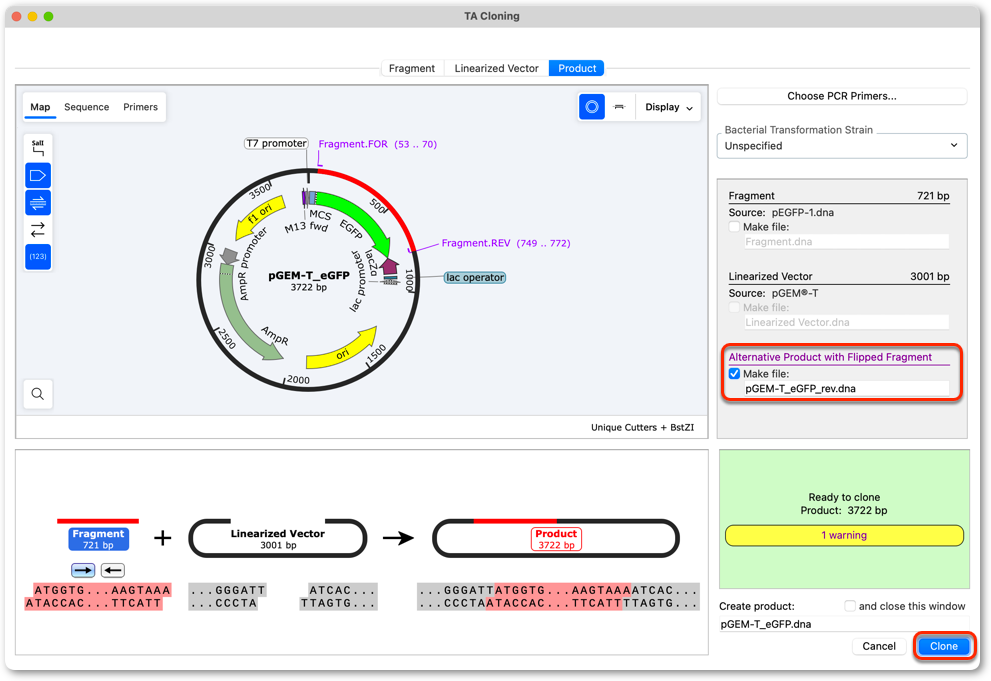Toggle the SalI enzymes display icon

pyautogui.click(x=38, y=148)
